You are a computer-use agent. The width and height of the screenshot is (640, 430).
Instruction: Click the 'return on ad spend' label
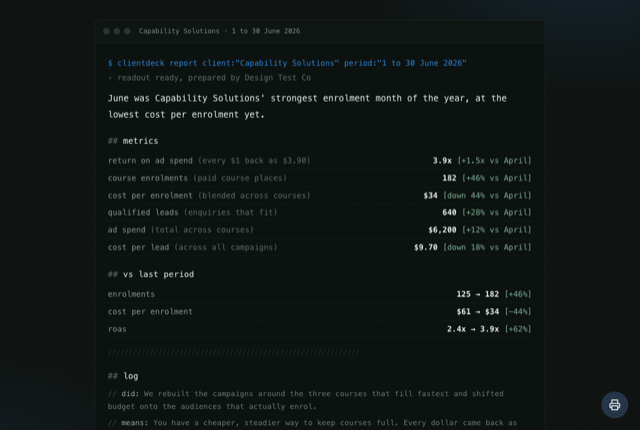click(x=150, y=161)
